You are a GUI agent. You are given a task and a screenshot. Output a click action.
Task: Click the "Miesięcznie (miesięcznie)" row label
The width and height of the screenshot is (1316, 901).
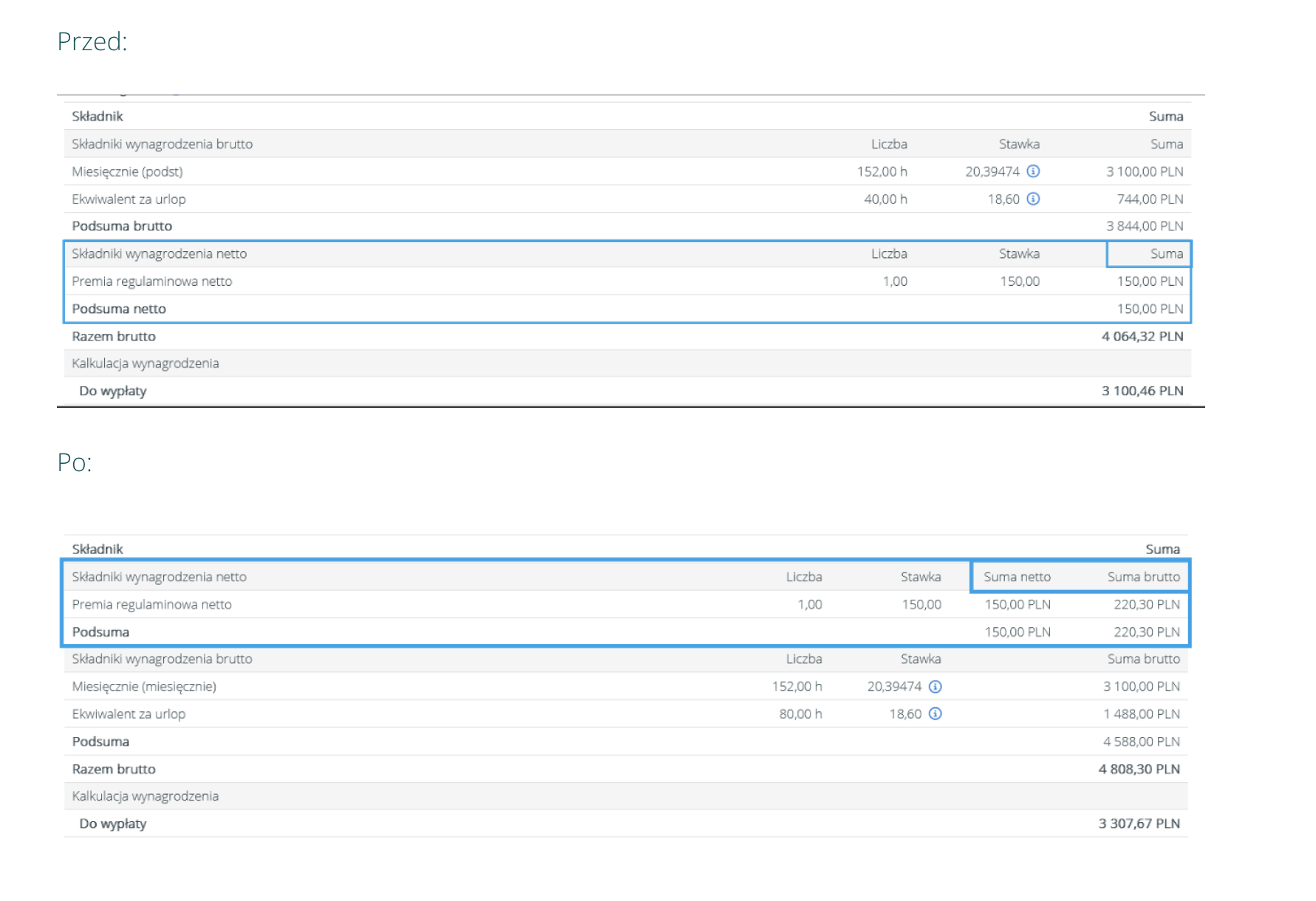pyautogui.click(x=144, y=687)
